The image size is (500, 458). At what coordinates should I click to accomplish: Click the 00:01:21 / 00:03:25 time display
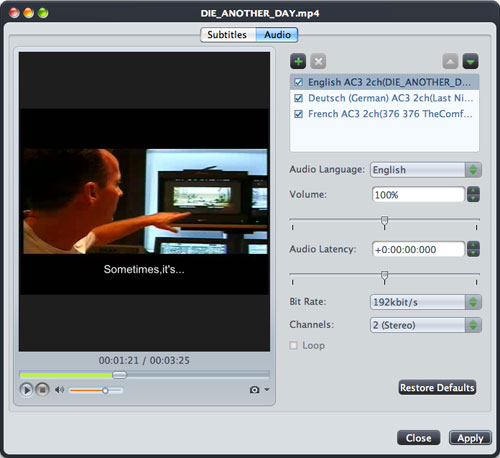click(144, 360)
